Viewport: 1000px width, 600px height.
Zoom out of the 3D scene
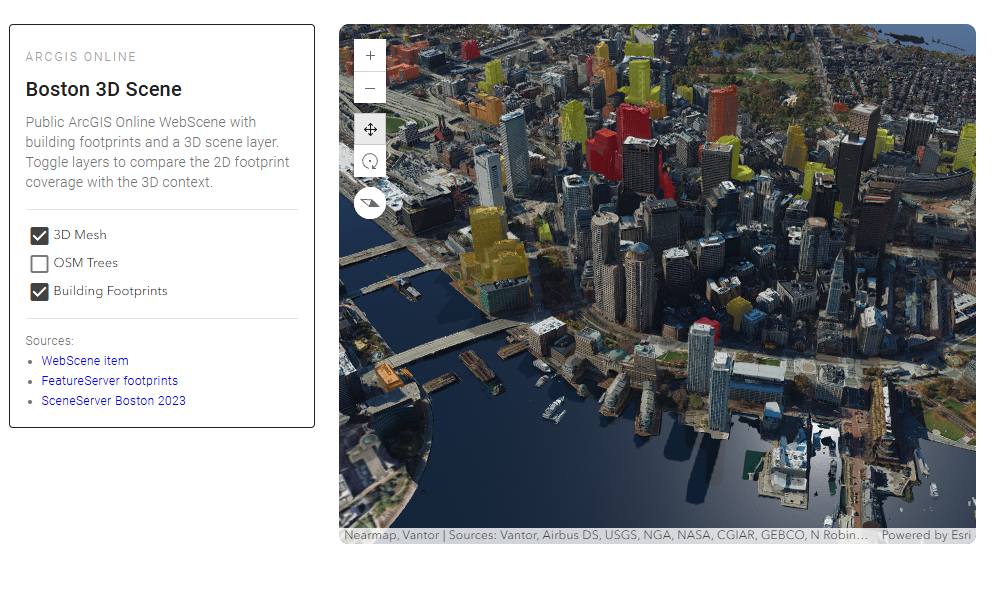[x=370, y=88]
